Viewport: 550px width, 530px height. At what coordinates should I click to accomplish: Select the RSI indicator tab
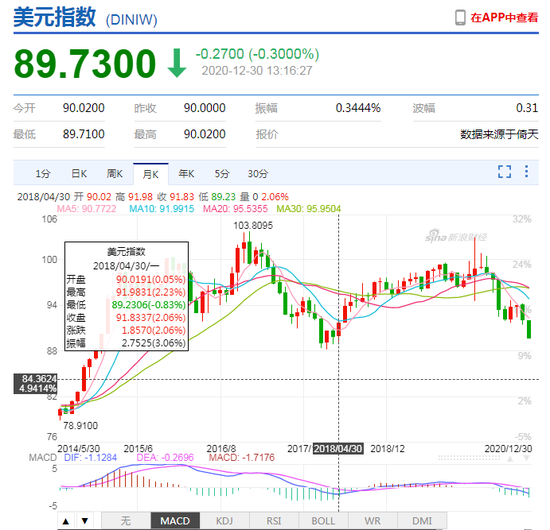[x=274, y=521]
